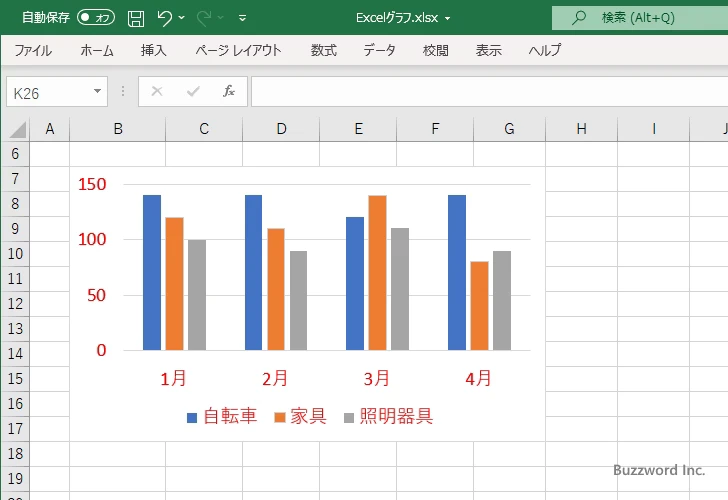
Task: Click the Redo arrow icon
Action: click(x=204, y=18)
